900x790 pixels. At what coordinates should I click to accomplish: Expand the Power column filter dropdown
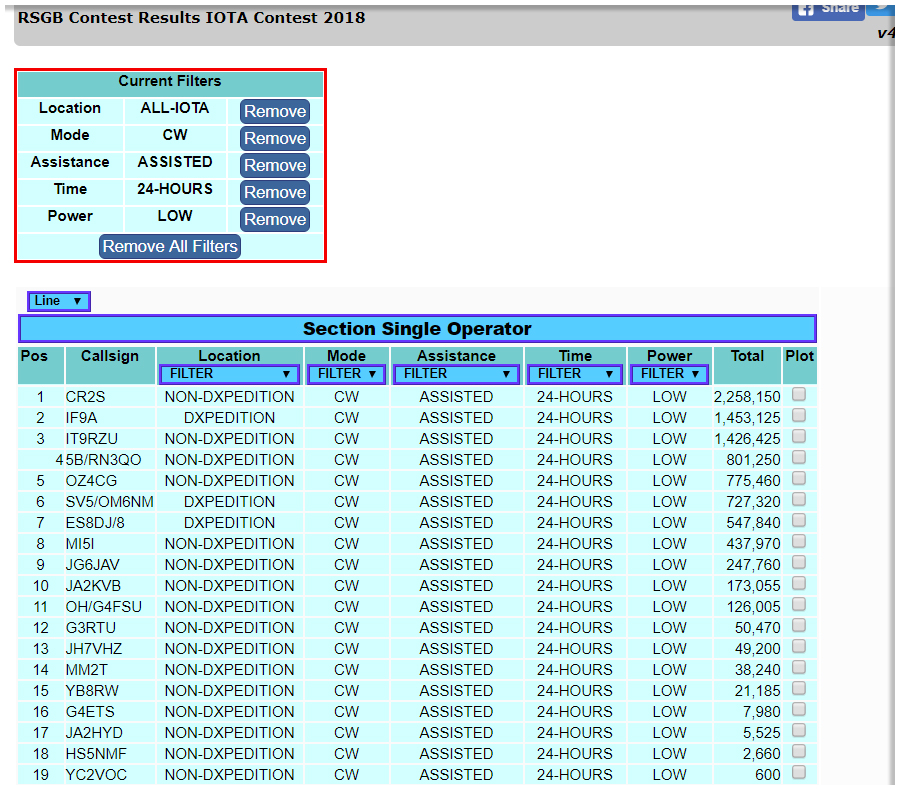[x=669, y=374]
